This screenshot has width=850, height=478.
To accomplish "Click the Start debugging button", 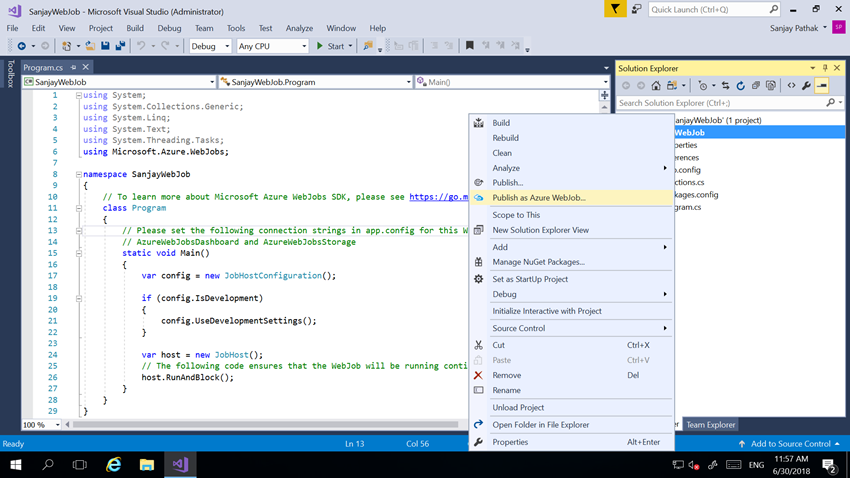I will pyautogui.click(x=330, y=46).
